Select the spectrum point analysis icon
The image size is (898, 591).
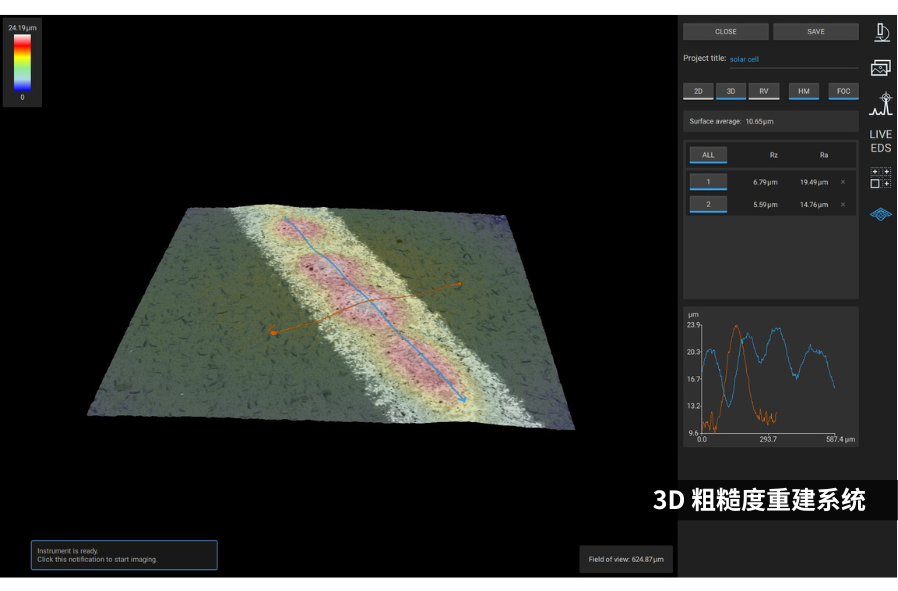pos(881,104)
